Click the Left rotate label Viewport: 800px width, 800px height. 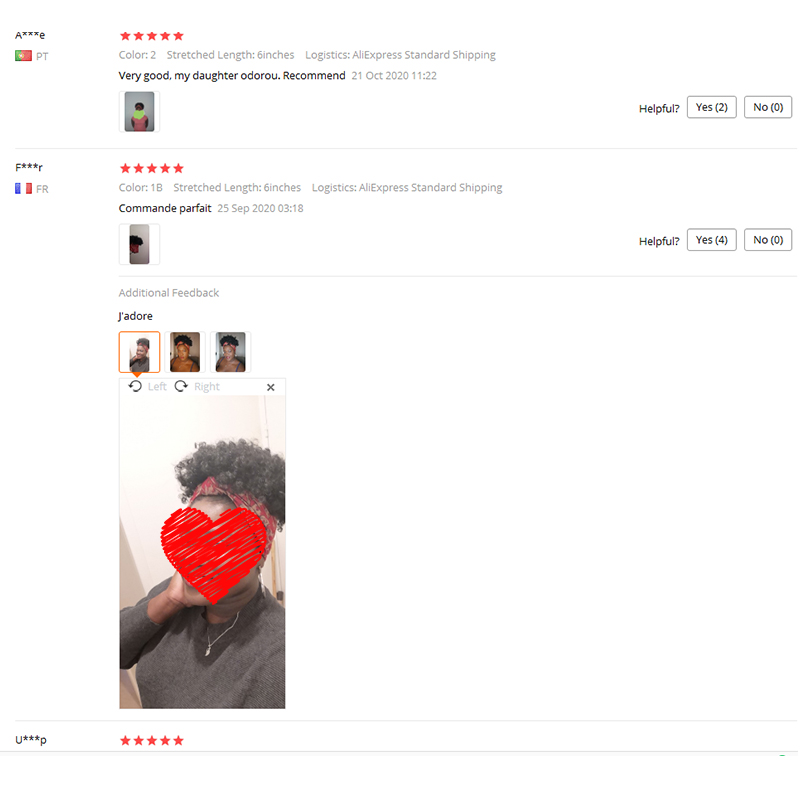click(x=157, y=387)
